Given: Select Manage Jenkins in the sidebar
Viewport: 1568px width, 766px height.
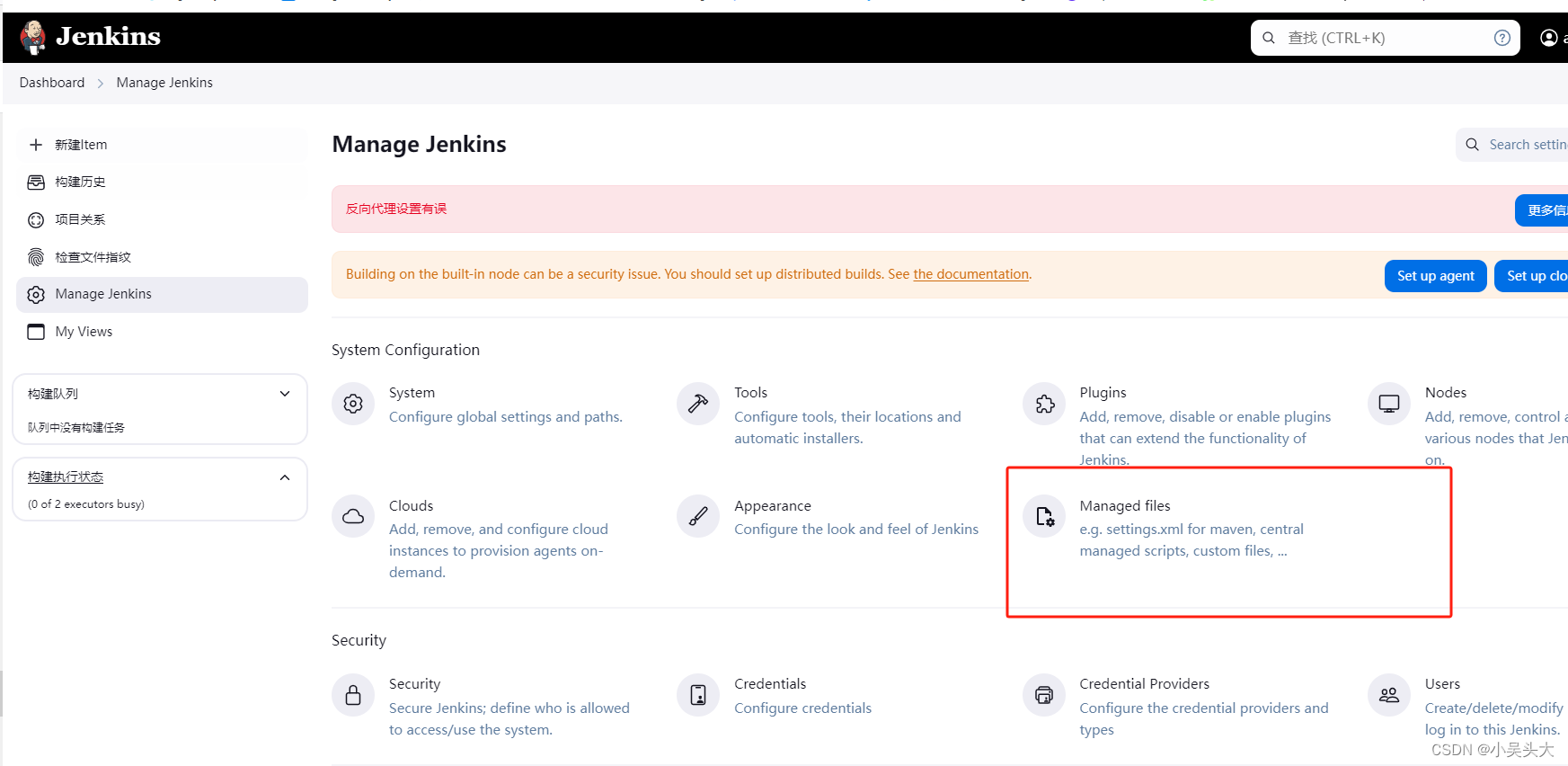Looking at the screenshot, I should point(162,295).
